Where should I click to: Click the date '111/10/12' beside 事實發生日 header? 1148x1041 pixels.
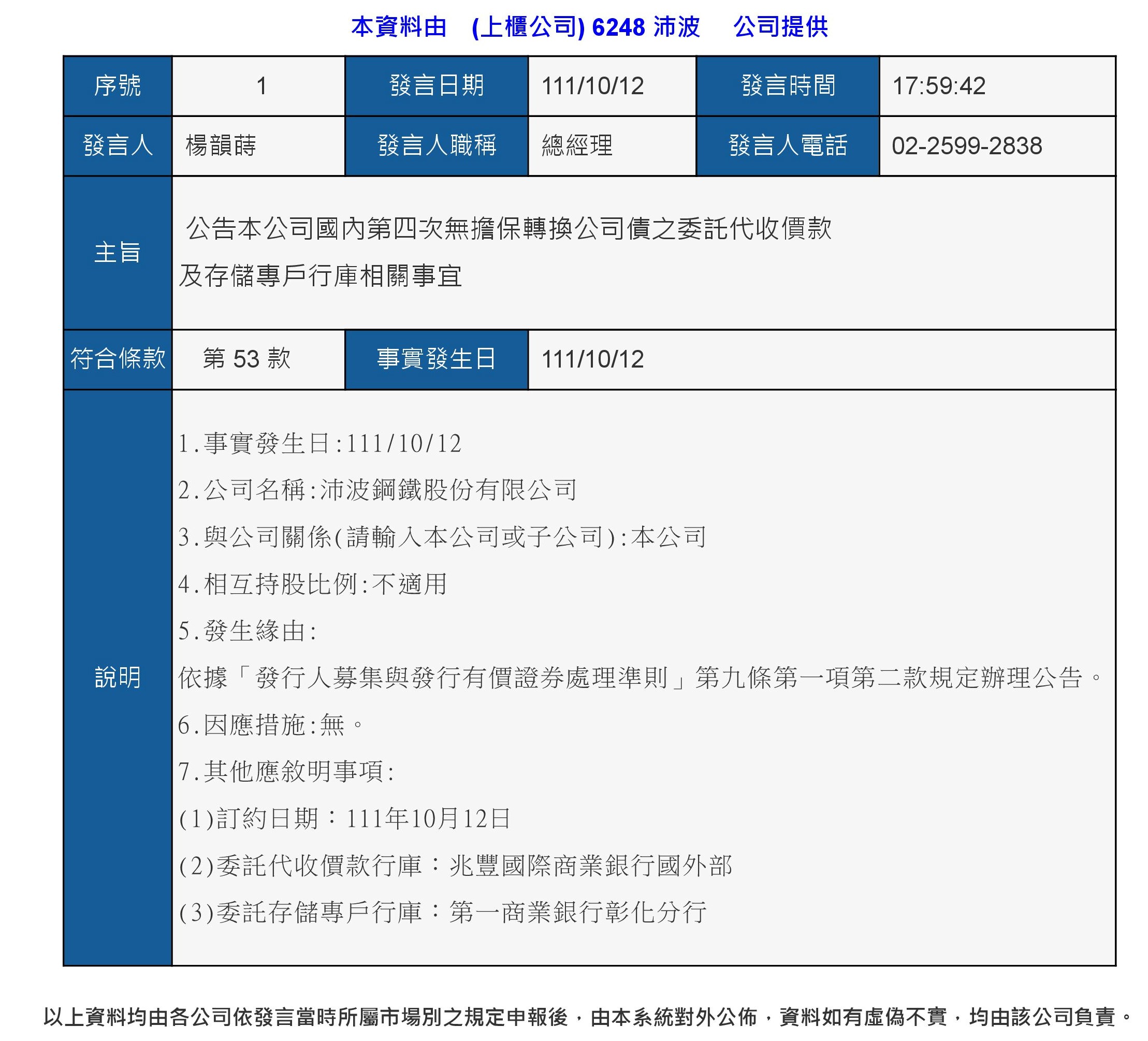click(593, 359)
